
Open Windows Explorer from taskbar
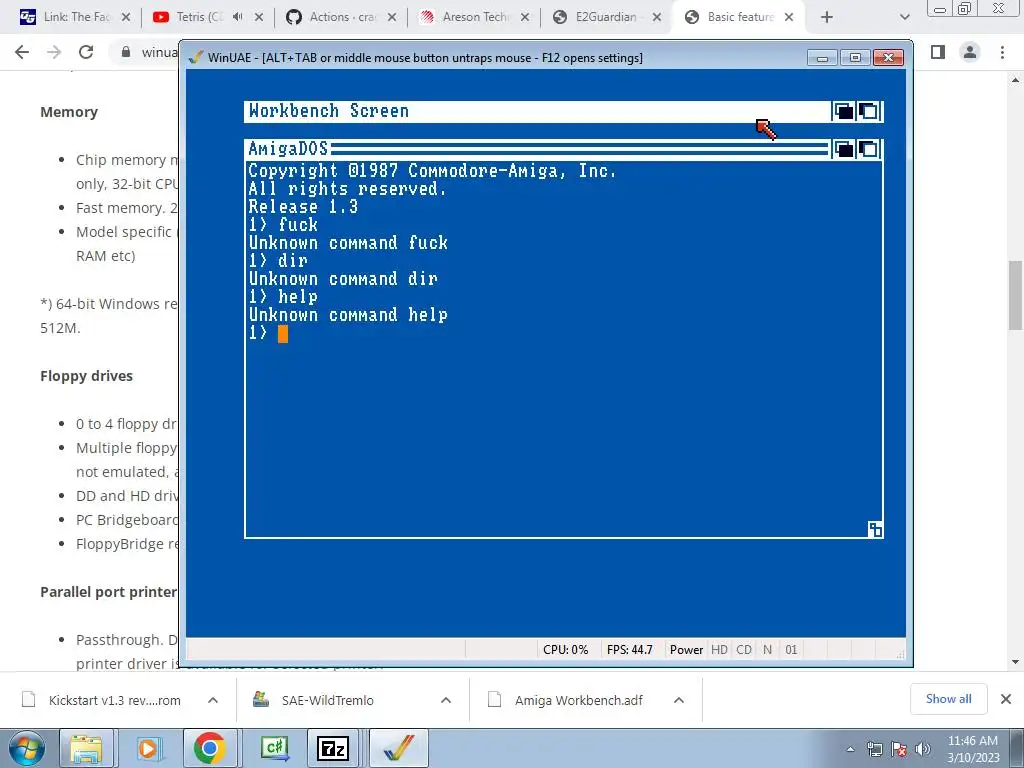tap(87, 748)
